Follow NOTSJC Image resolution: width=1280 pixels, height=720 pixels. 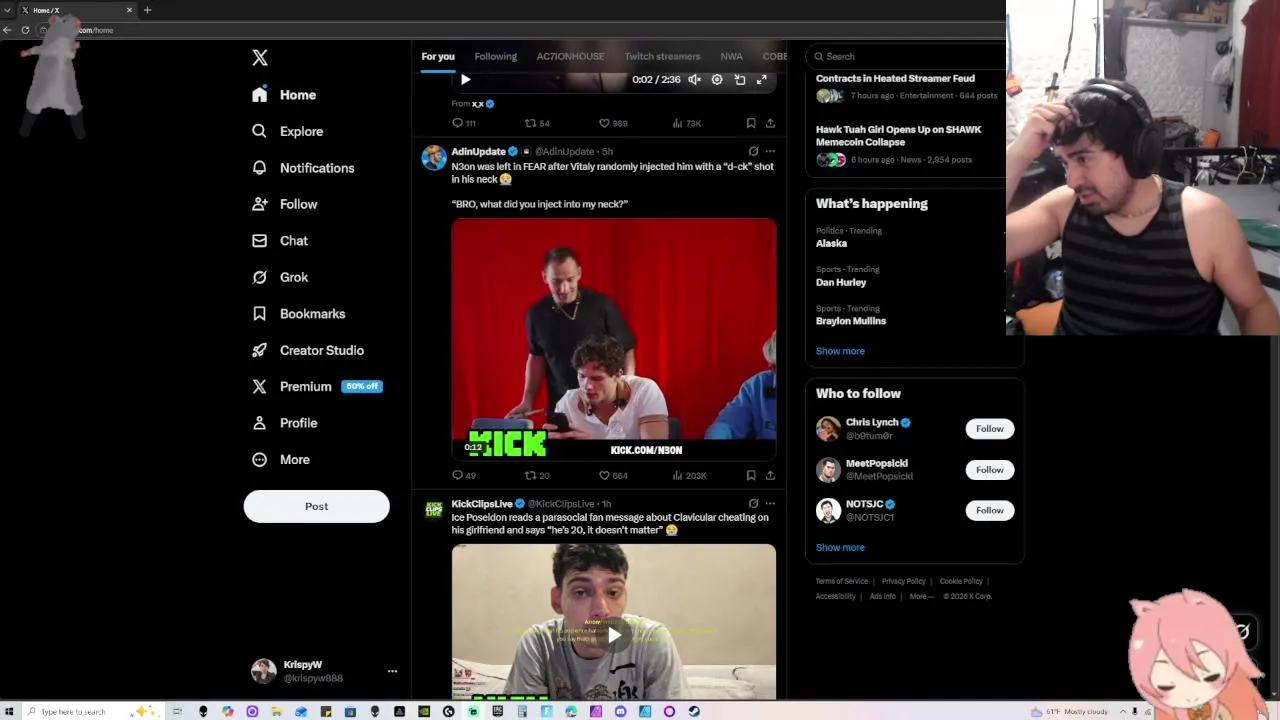click(989, 511)
